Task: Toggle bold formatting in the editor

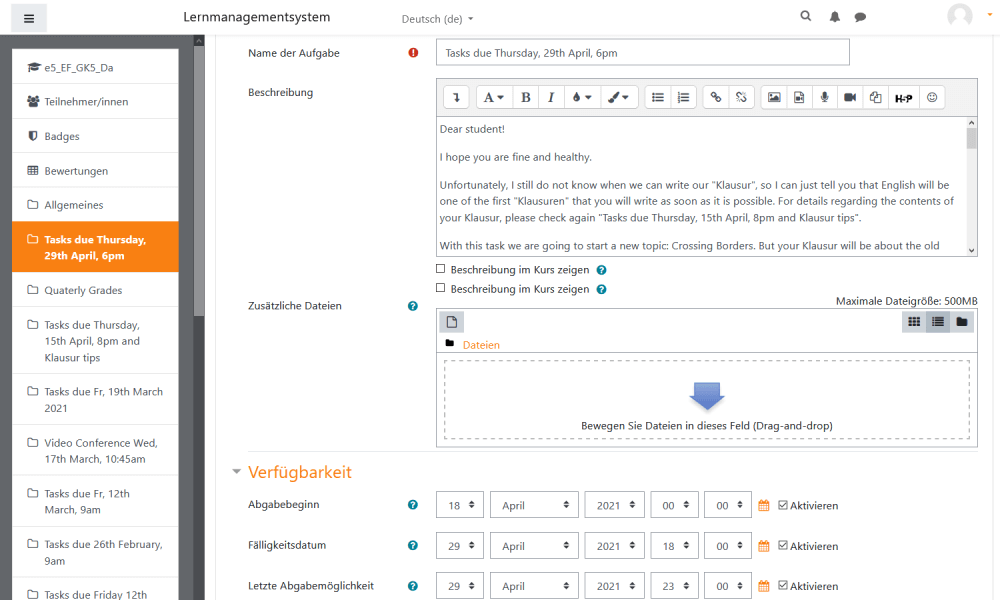Action: 526,97
